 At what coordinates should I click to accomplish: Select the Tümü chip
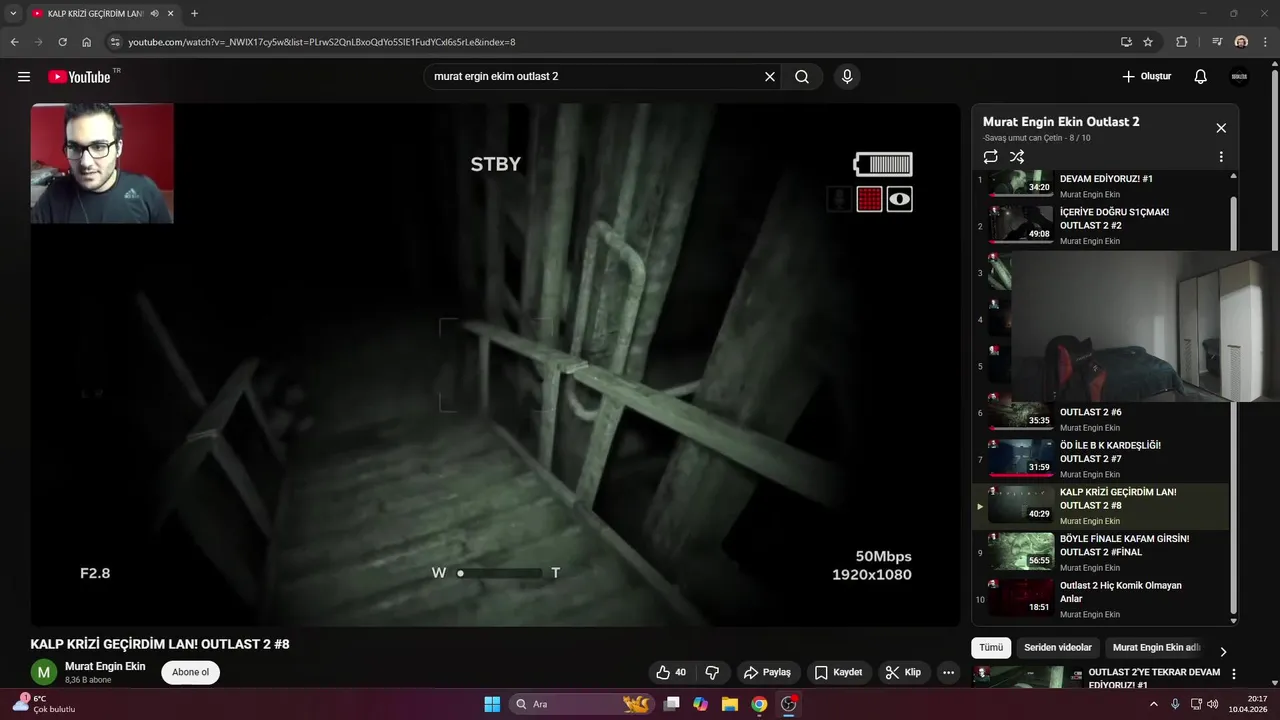pos(991,648)
